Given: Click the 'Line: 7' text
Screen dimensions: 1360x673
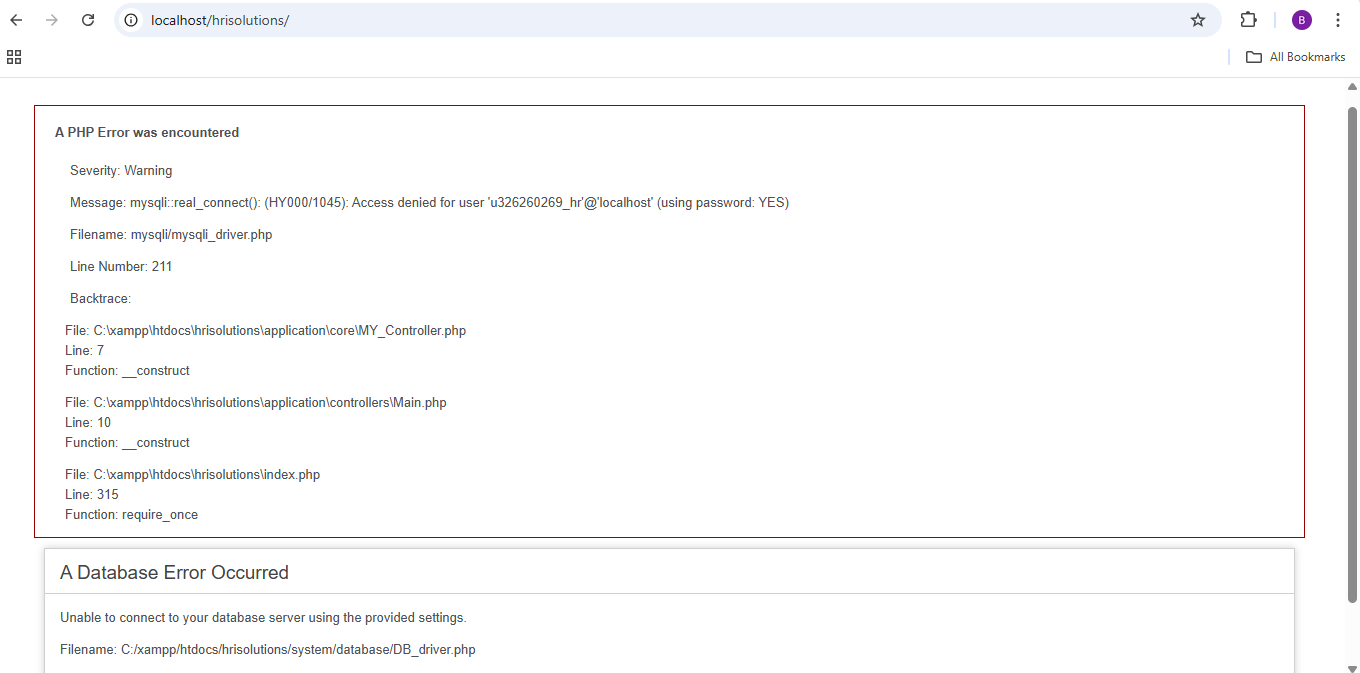Looking at the screenshot, I should coord(85,351).
